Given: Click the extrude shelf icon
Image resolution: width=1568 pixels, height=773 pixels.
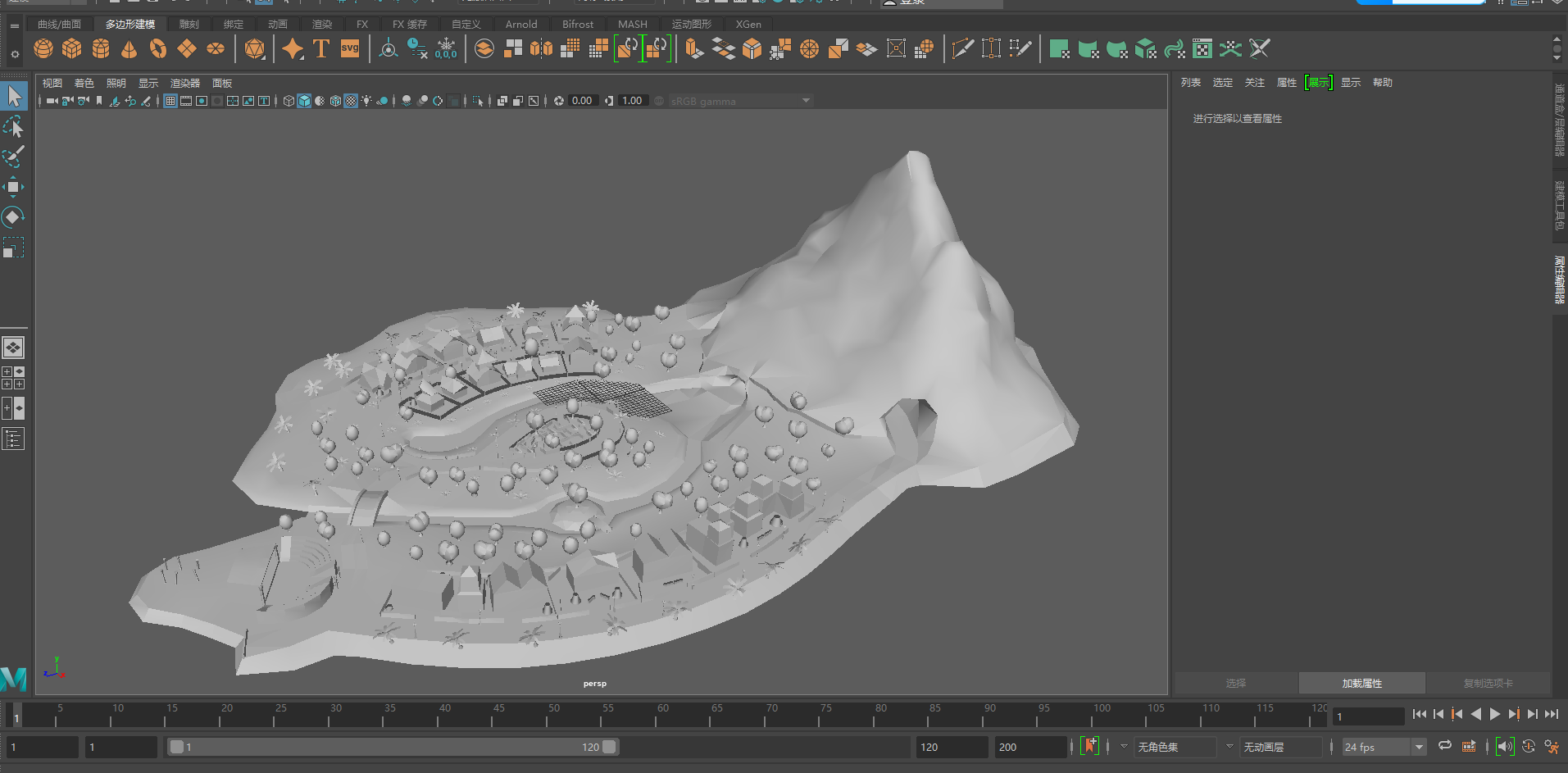Looking at the screenshot, I should [x=694, y=49].
